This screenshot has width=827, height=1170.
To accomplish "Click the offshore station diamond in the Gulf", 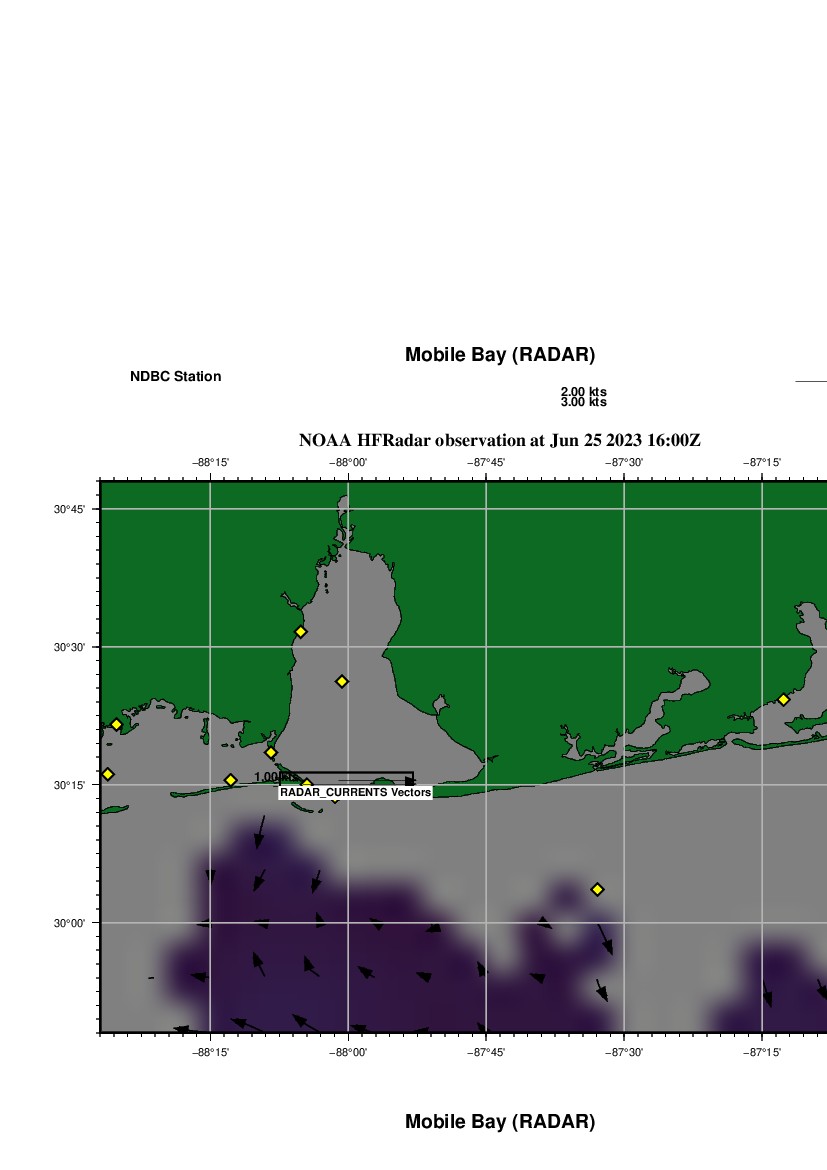I will [x=597, y=889].
